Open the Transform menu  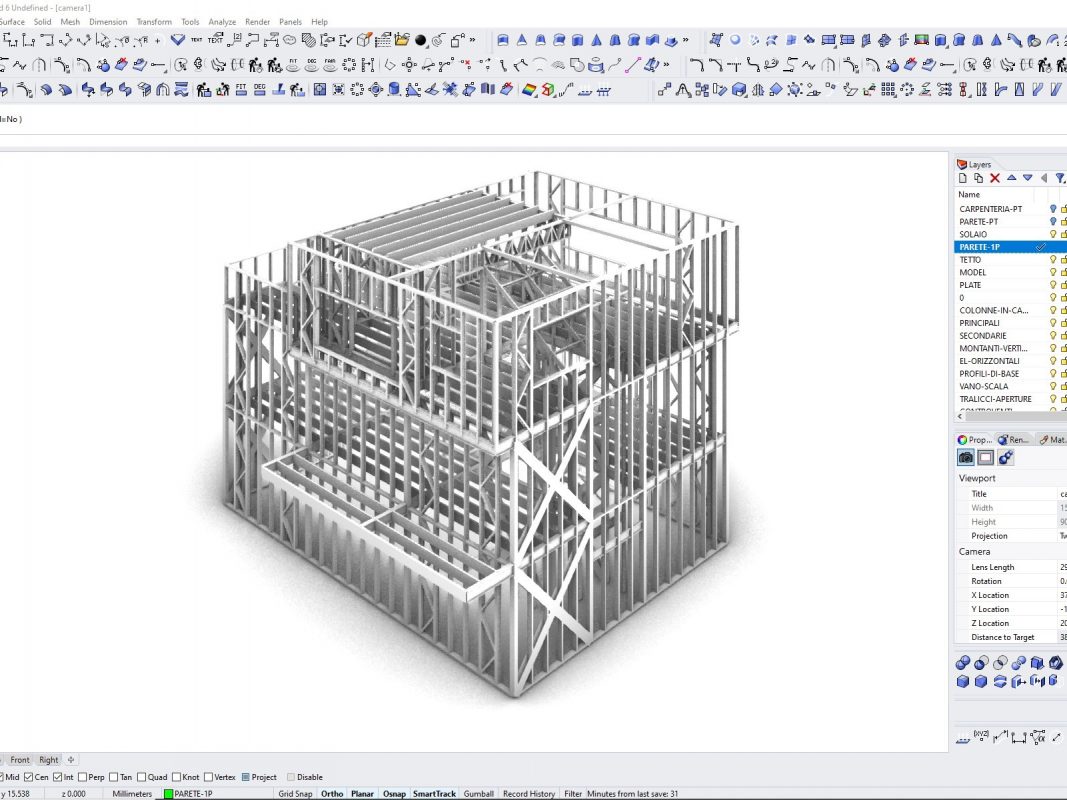(154, 22)
